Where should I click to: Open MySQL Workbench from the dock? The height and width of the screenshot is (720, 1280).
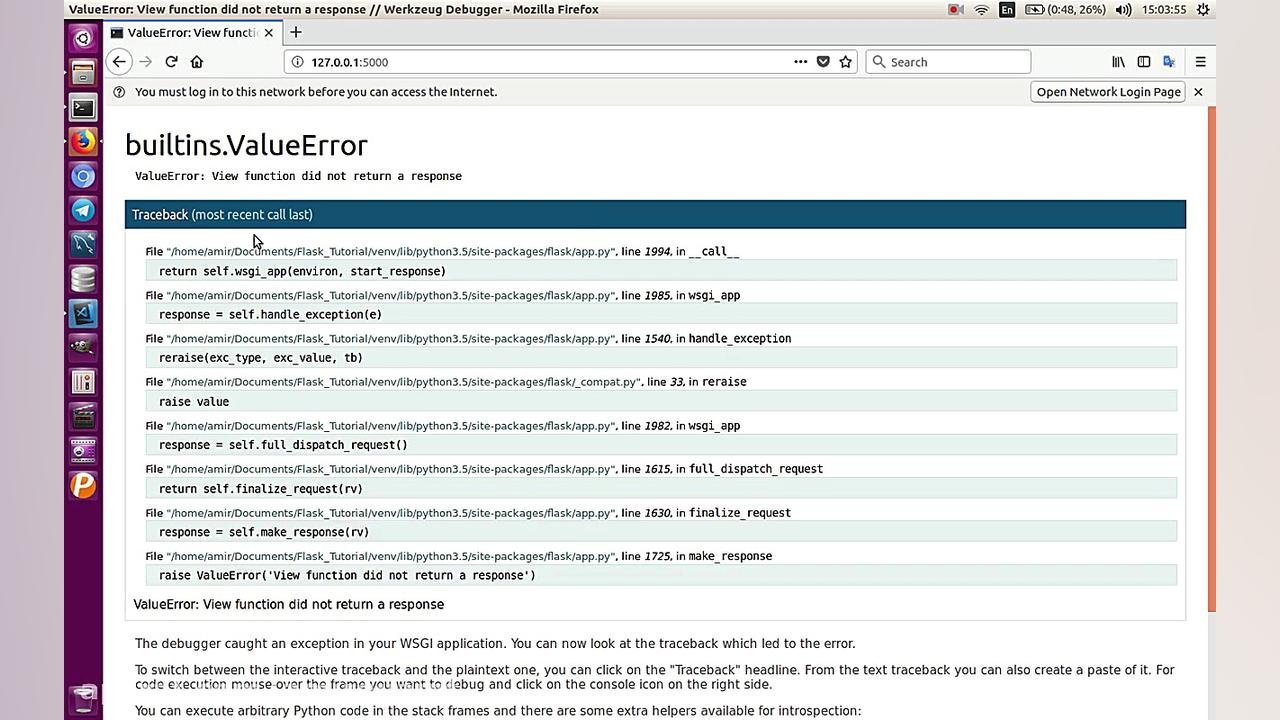pos(83,244)
